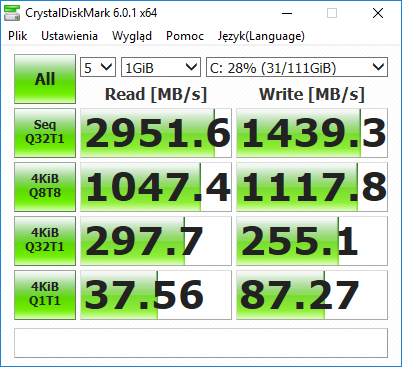Click the 4KiB Q1T1 read result 37.56
Screen dimensions: 402x367
[x=156, y=295]
